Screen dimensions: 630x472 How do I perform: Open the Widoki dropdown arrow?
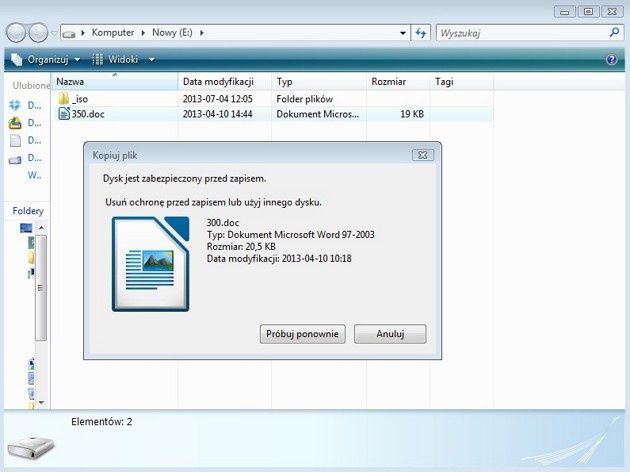(152, 60)
